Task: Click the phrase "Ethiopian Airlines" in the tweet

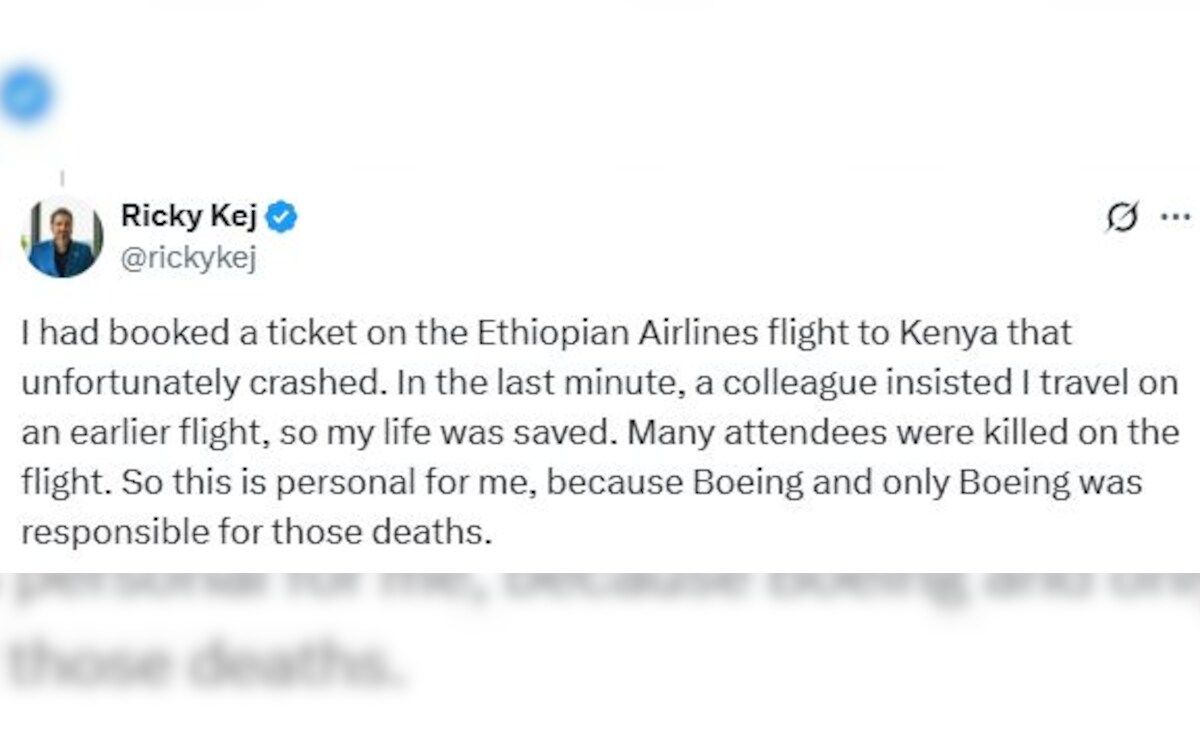Action: tap(568, 334)
